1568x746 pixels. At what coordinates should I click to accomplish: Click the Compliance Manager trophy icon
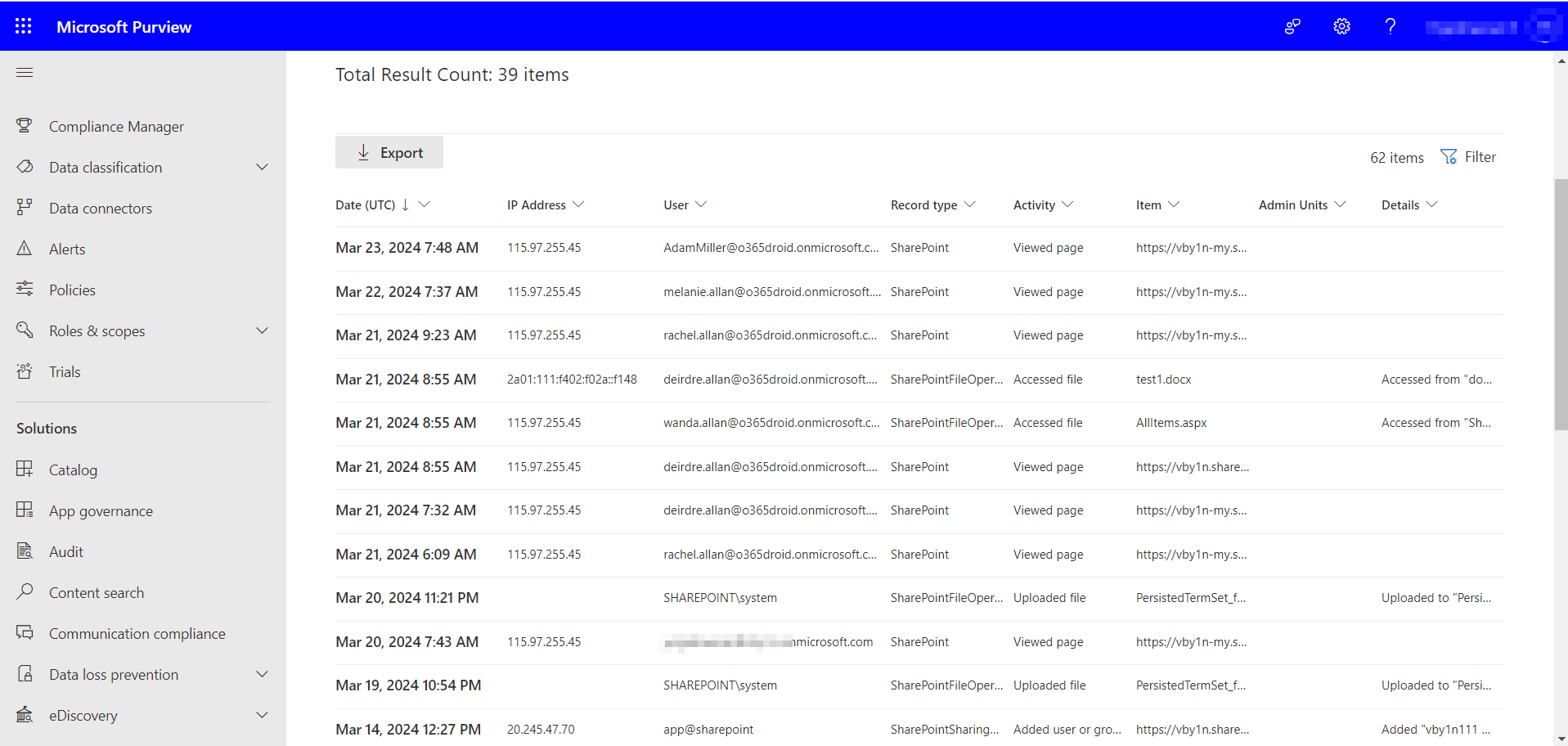[25, 126]
